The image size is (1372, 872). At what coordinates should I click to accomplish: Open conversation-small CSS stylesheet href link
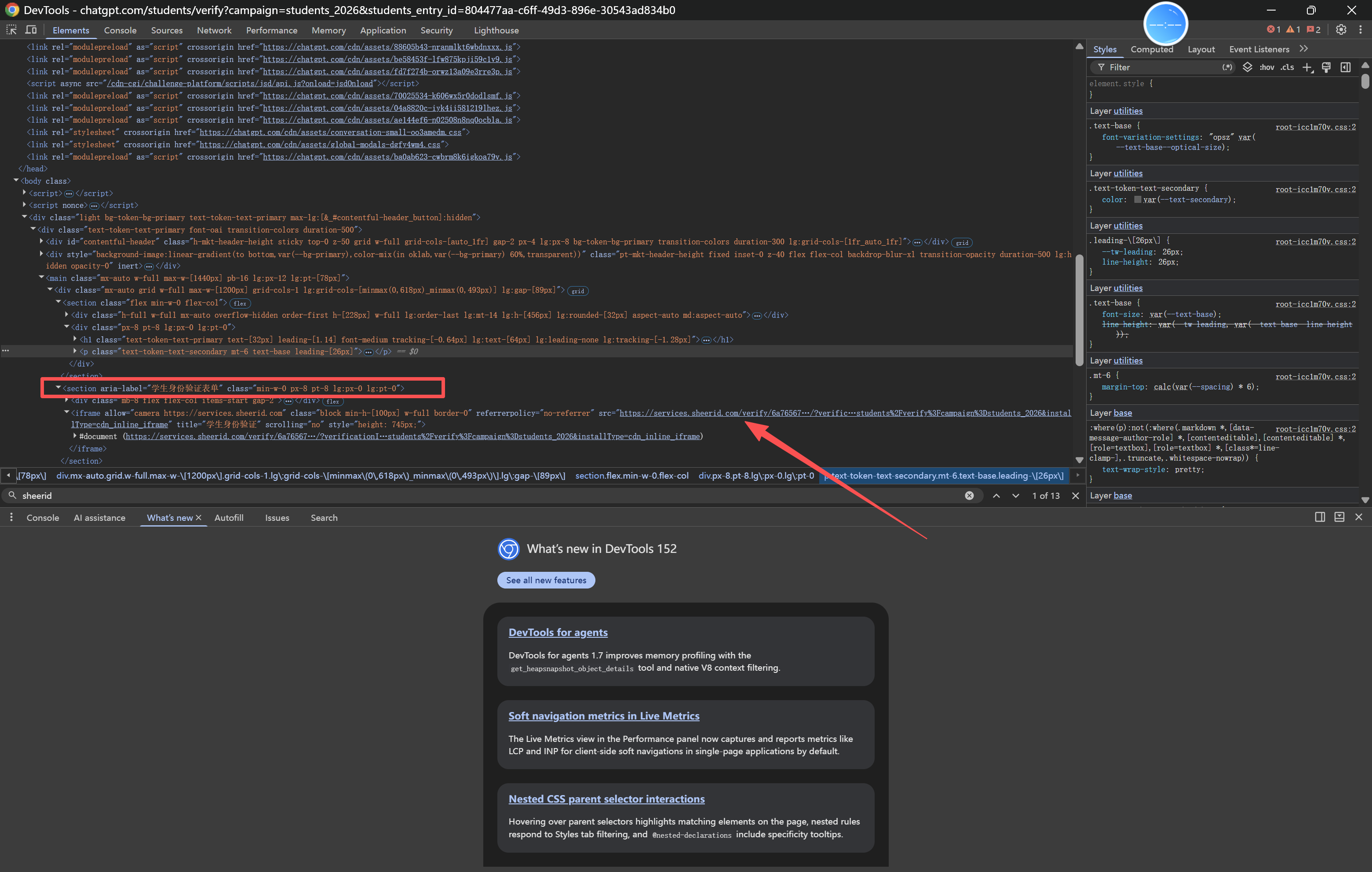pyautogui.click(x=330, y=132)
